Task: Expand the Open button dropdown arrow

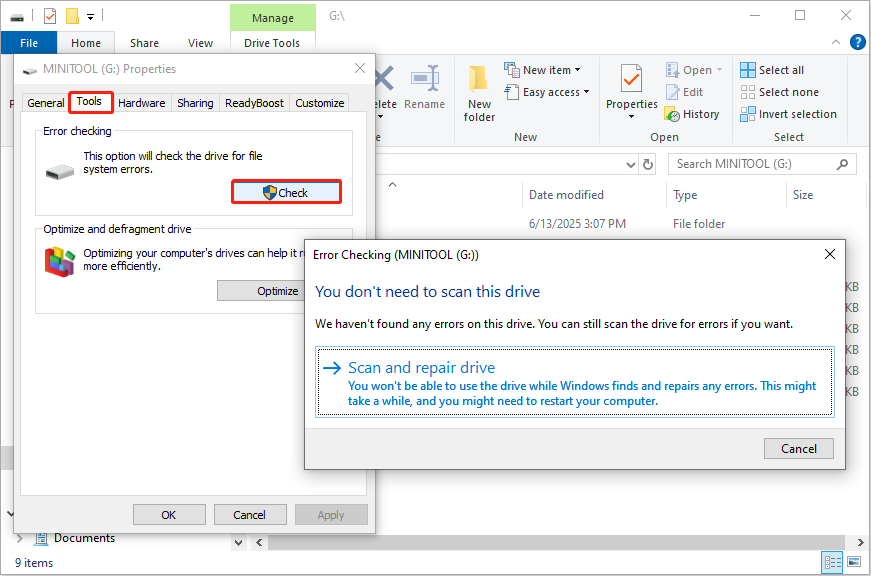Action: tap(719, 70)
